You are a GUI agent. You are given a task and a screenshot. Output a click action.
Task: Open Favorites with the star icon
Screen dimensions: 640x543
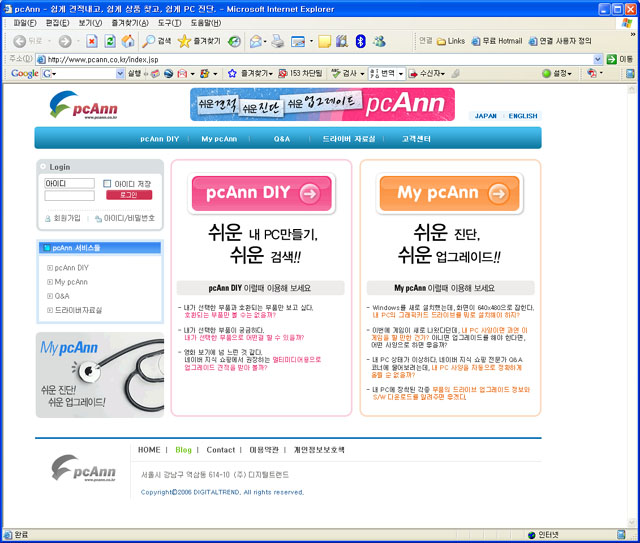tap(199, 41)
